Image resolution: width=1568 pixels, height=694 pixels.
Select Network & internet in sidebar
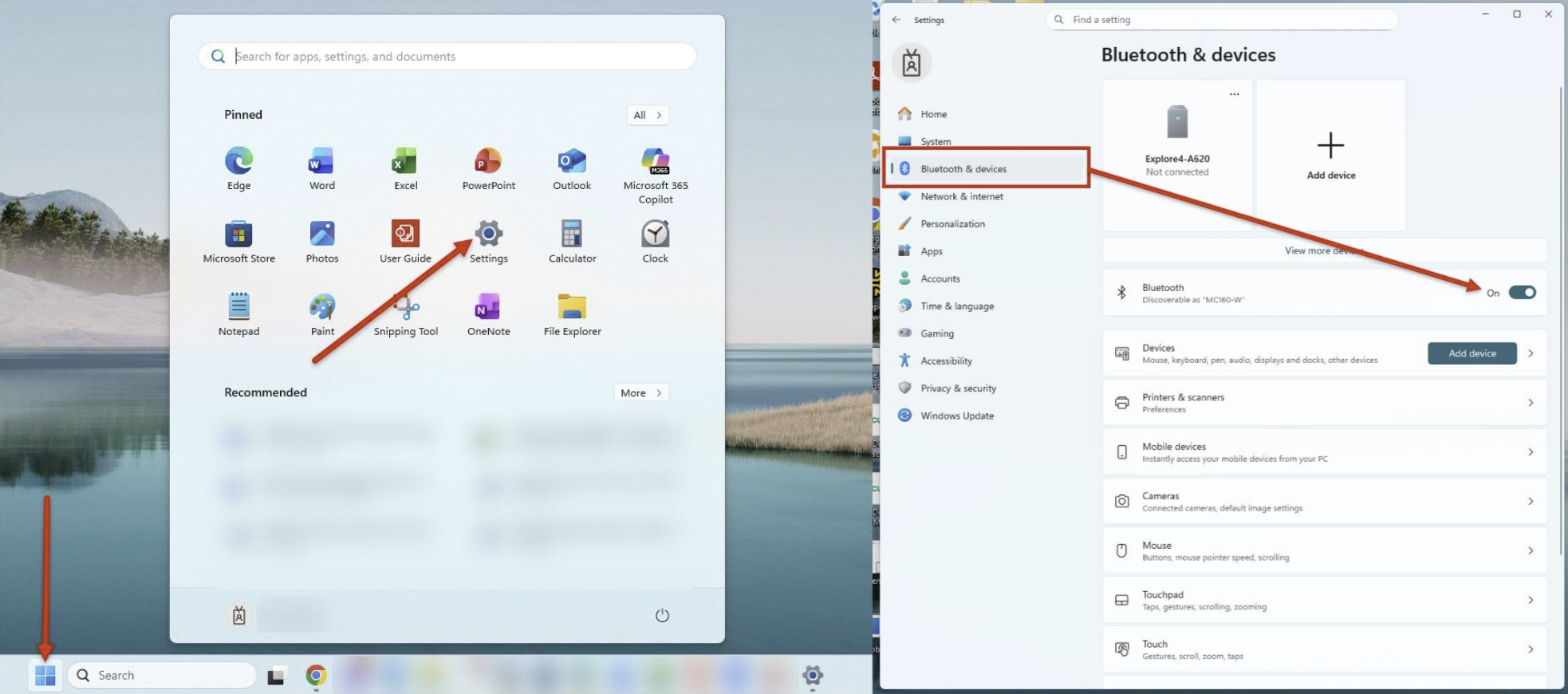[x=961, y=196]
